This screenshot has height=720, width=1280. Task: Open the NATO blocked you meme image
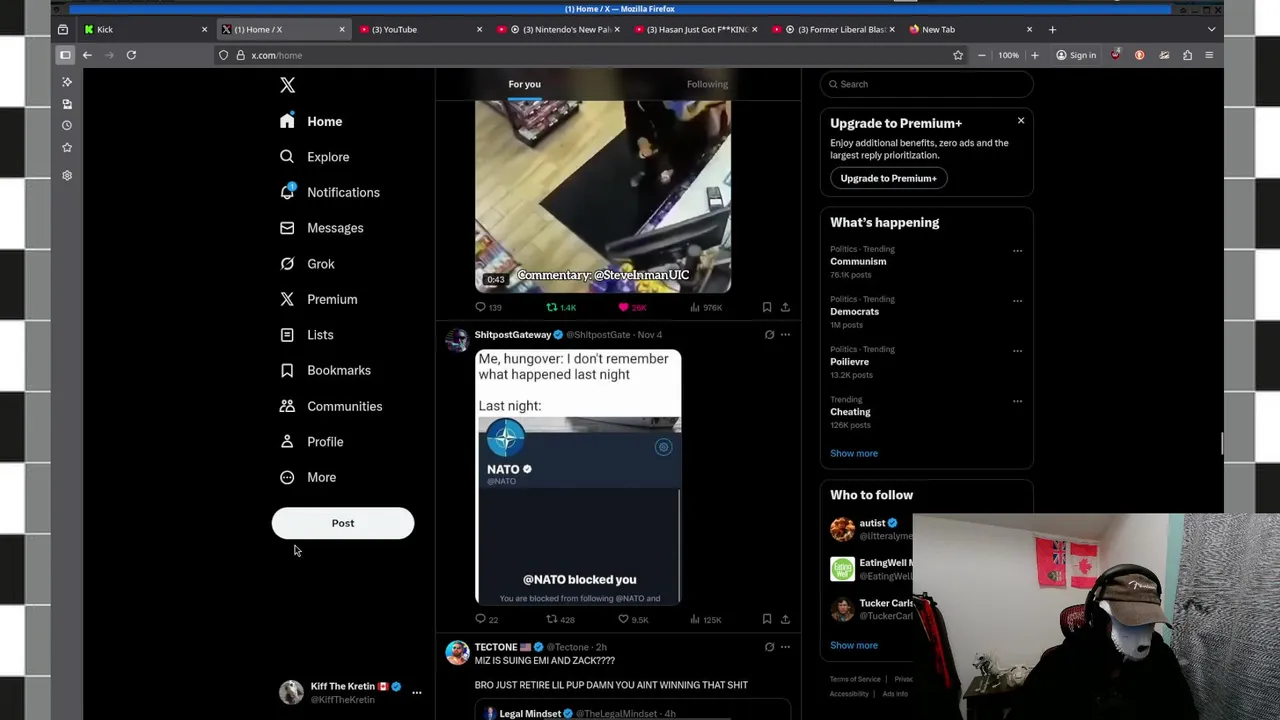578,477
